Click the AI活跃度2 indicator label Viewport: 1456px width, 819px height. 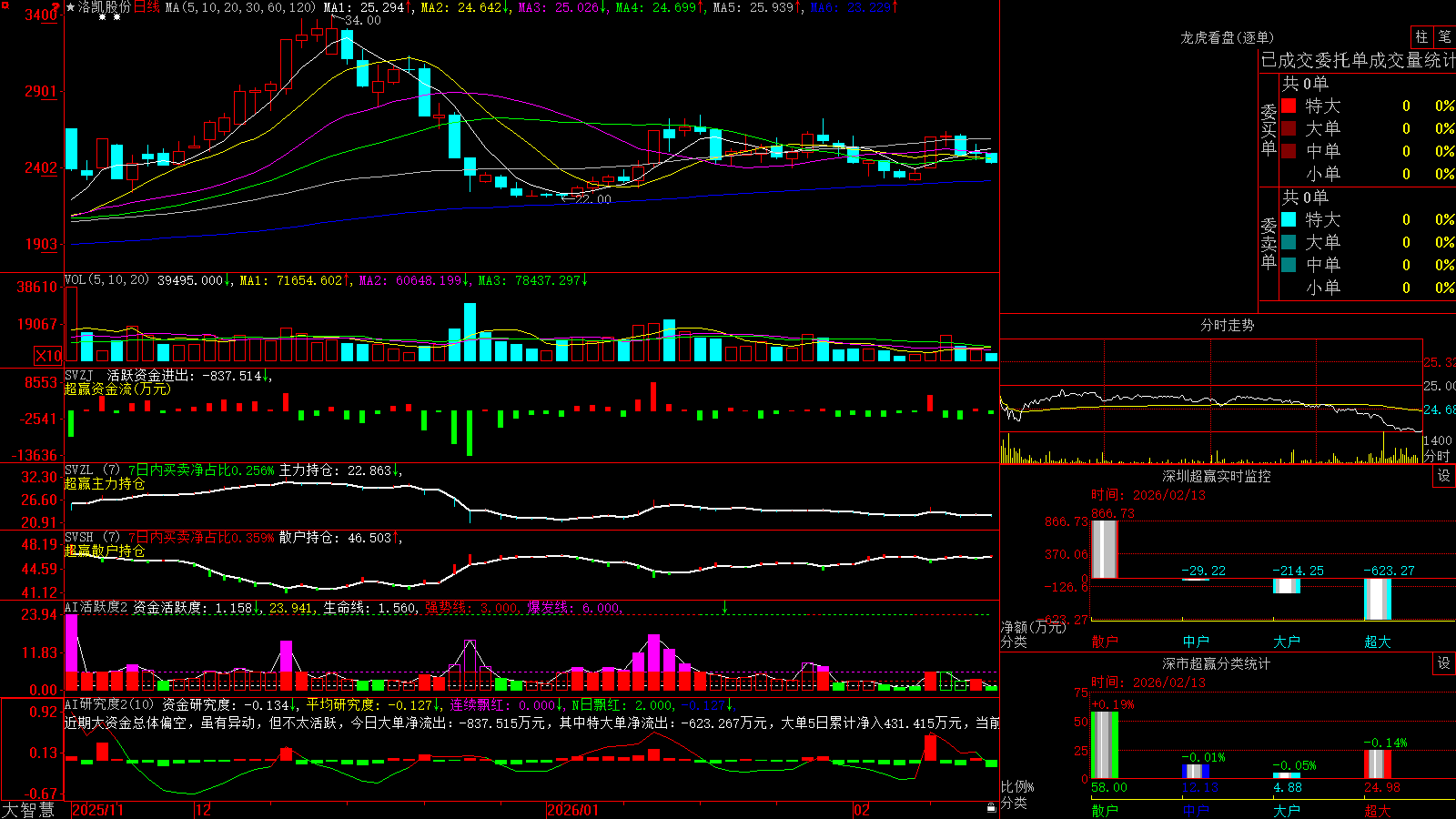96,607
